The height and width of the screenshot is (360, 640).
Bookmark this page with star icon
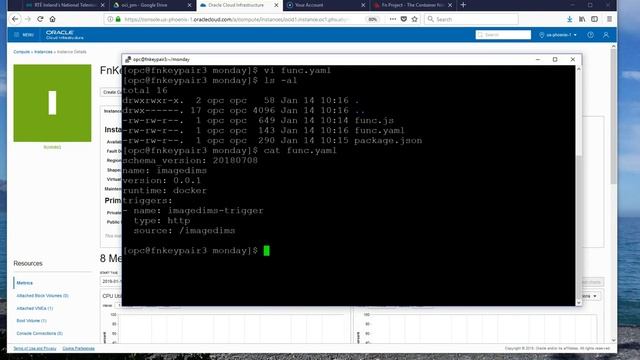pyautogui.click(x=415, y=19)
